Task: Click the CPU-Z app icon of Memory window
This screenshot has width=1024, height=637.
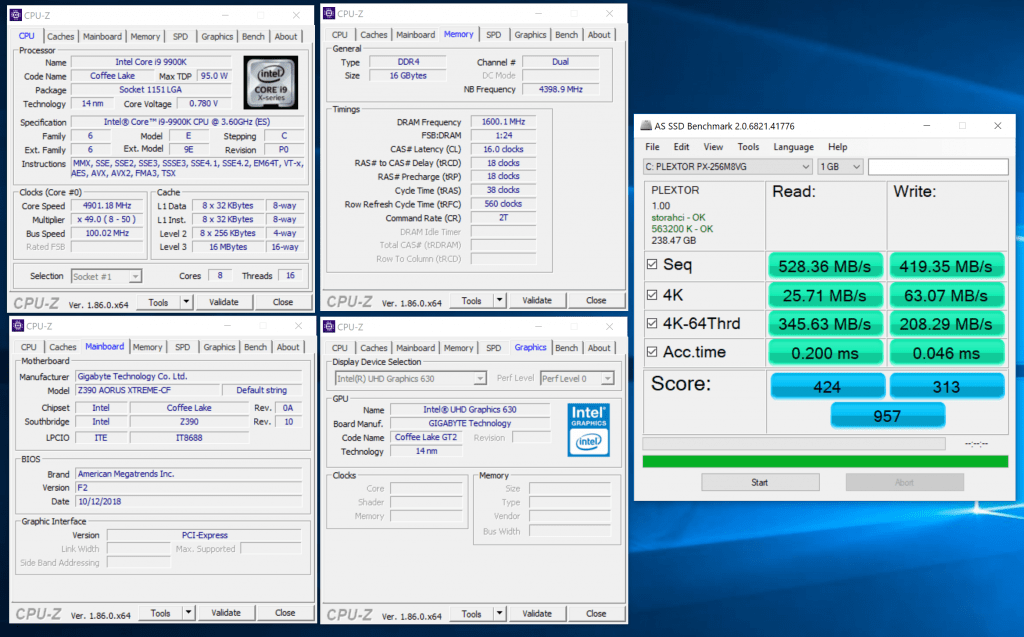Action: click(330, 13)
